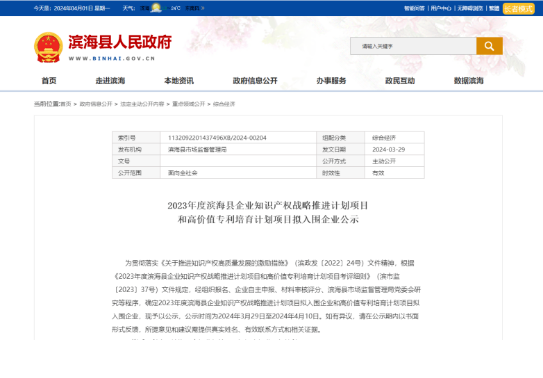Click the weather sun-cloud icon
The image size is (543, 378).
[x=156, y=8]
